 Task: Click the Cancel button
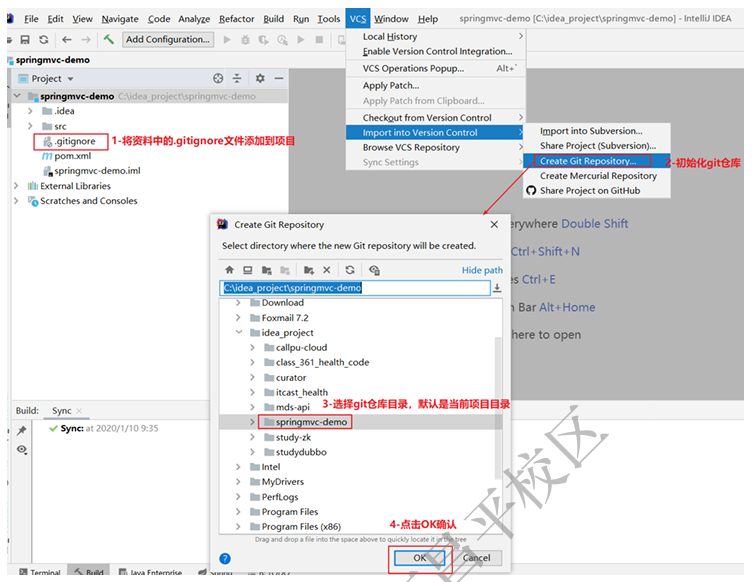click(476, 558)
